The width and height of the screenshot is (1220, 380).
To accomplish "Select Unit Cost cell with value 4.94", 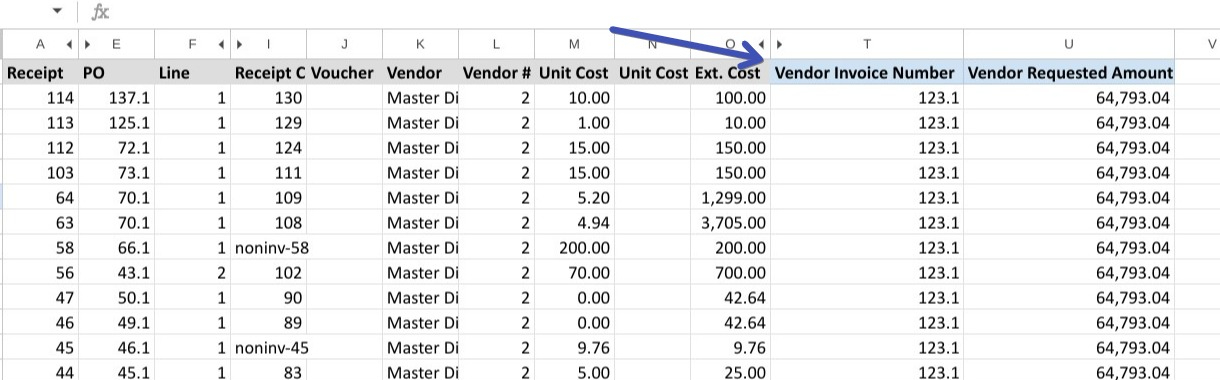I will pos(574,223).
